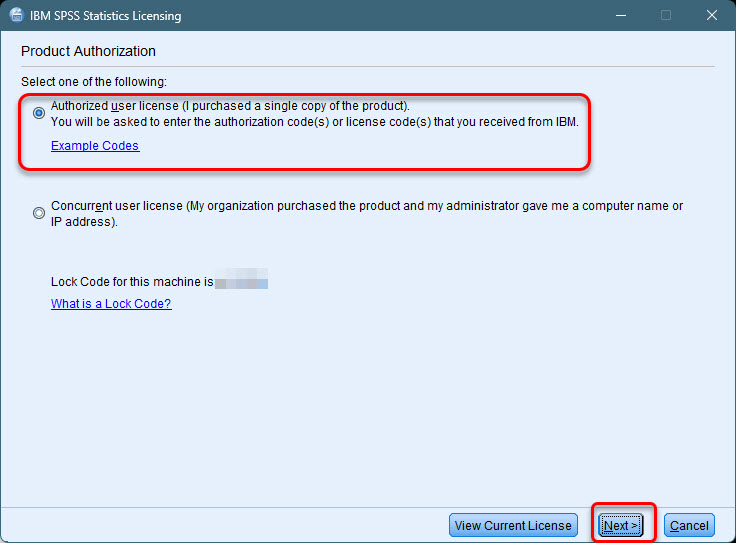Image resolution: width=736 pixels, height=543 pixels.
Task: Click the maximize button in title bar
Action: (x=666, y=15)
